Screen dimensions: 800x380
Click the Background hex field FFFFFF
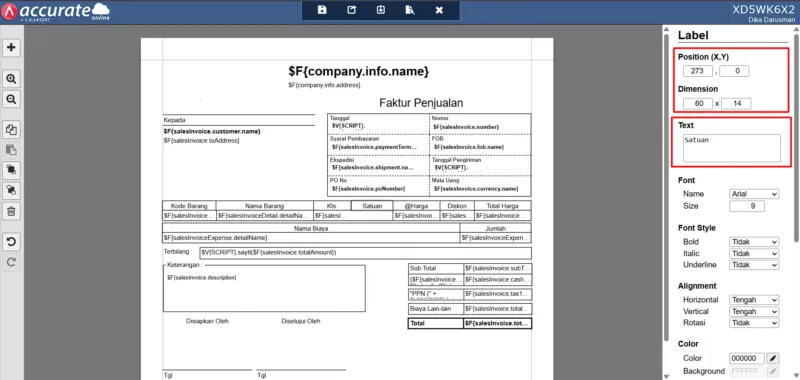pos(747,371)
